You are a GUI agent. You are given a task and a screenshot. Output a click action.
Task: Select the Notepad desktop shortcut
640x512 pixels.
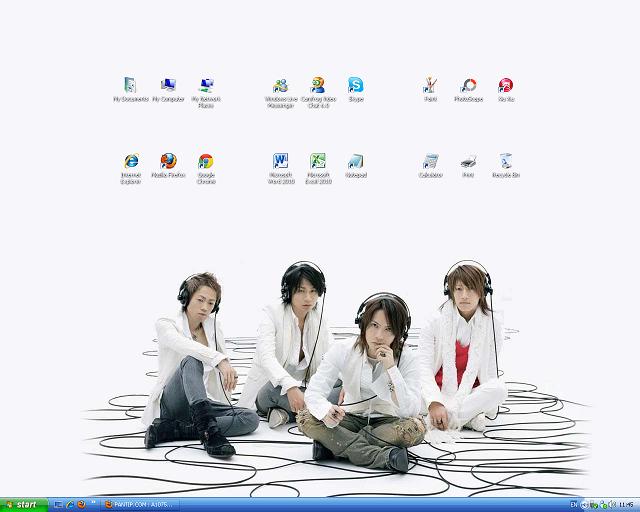[356, 166]
